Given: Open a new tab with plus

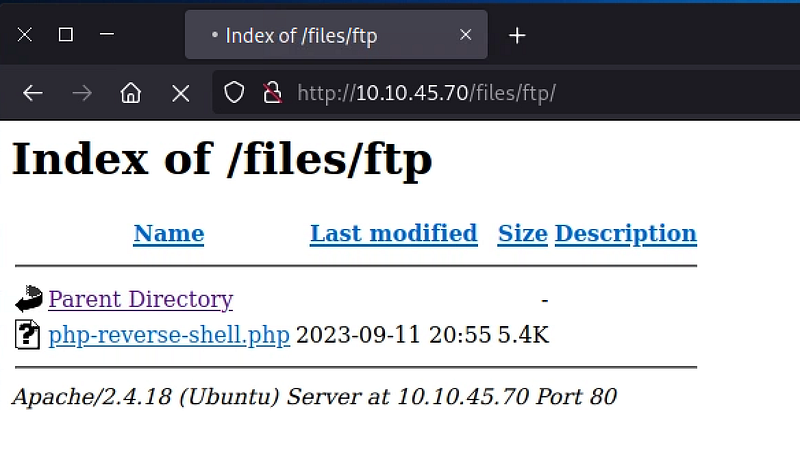Looking at the screenshot, I should tap(517, 35).
